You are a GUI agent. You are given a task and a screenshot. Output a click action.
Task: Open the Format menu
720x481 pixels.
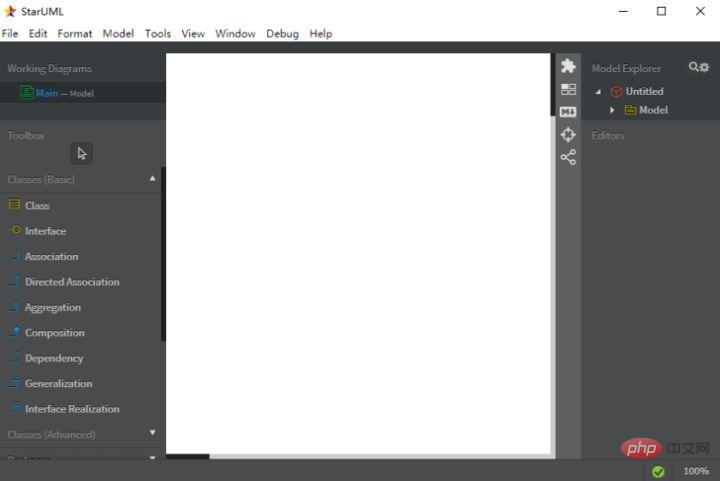pyautogui.click(x=74, y=34)
